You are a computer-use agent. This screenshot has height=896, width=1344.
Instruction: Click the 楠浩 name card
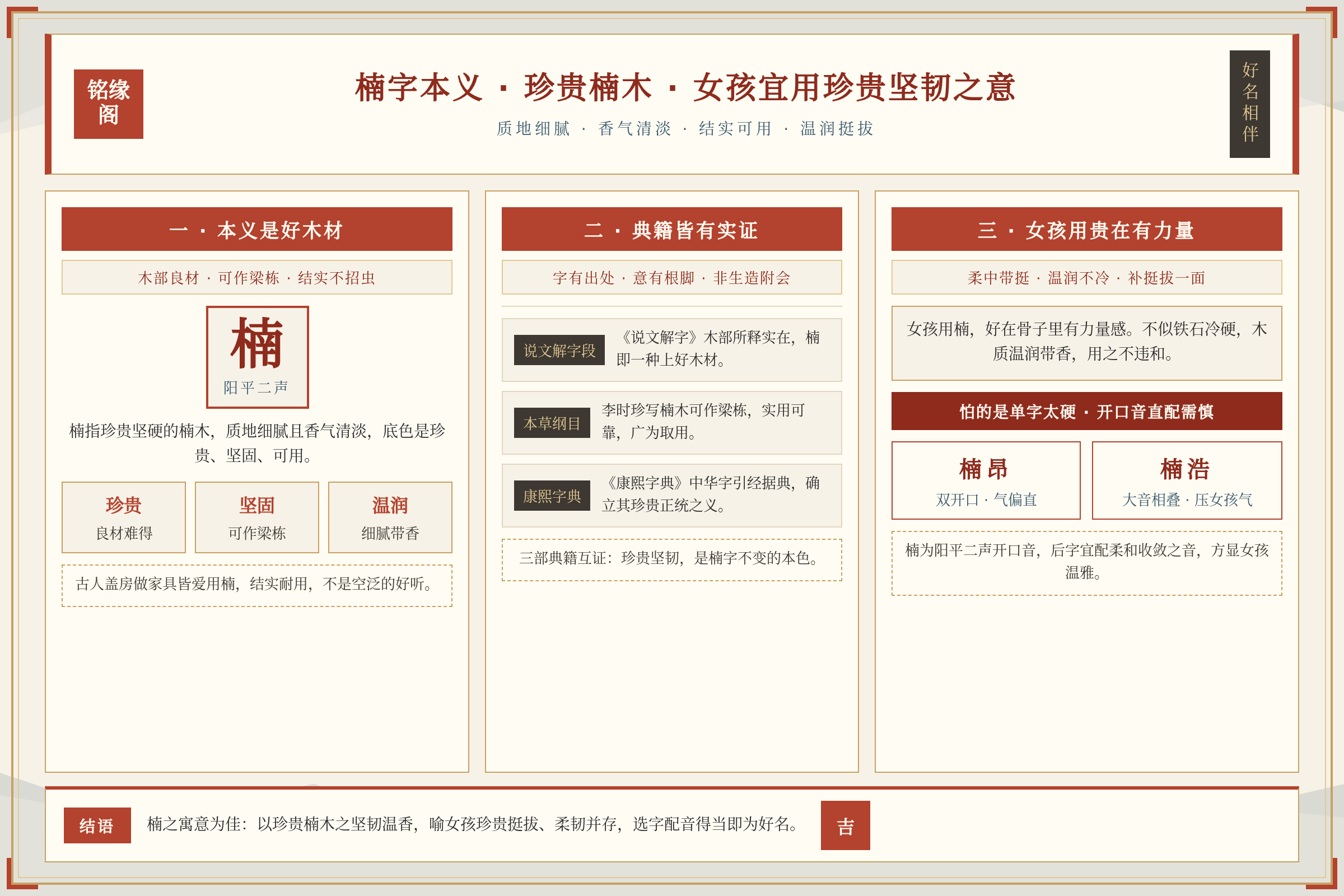coord(1187,480)
